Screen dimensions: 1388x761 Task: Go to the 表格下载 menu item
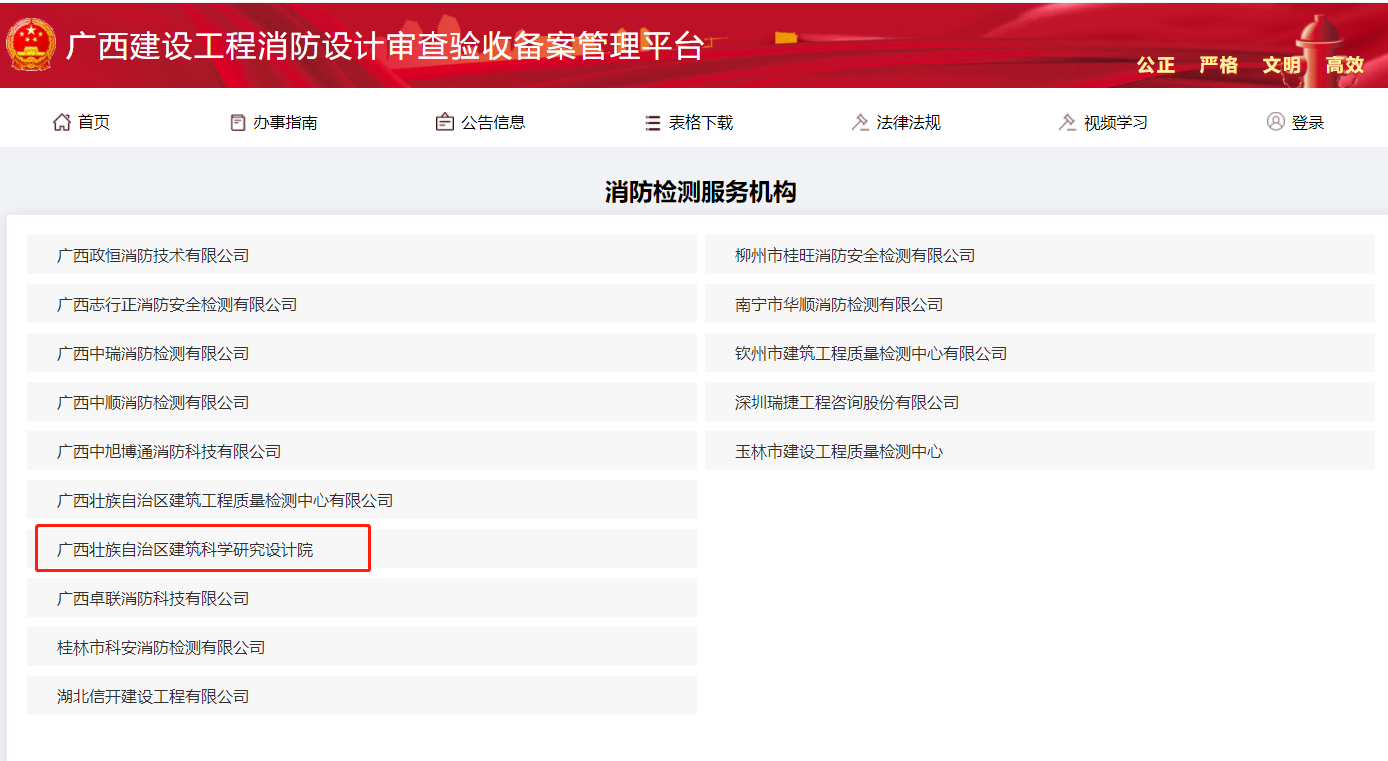(x=700, y=123)
